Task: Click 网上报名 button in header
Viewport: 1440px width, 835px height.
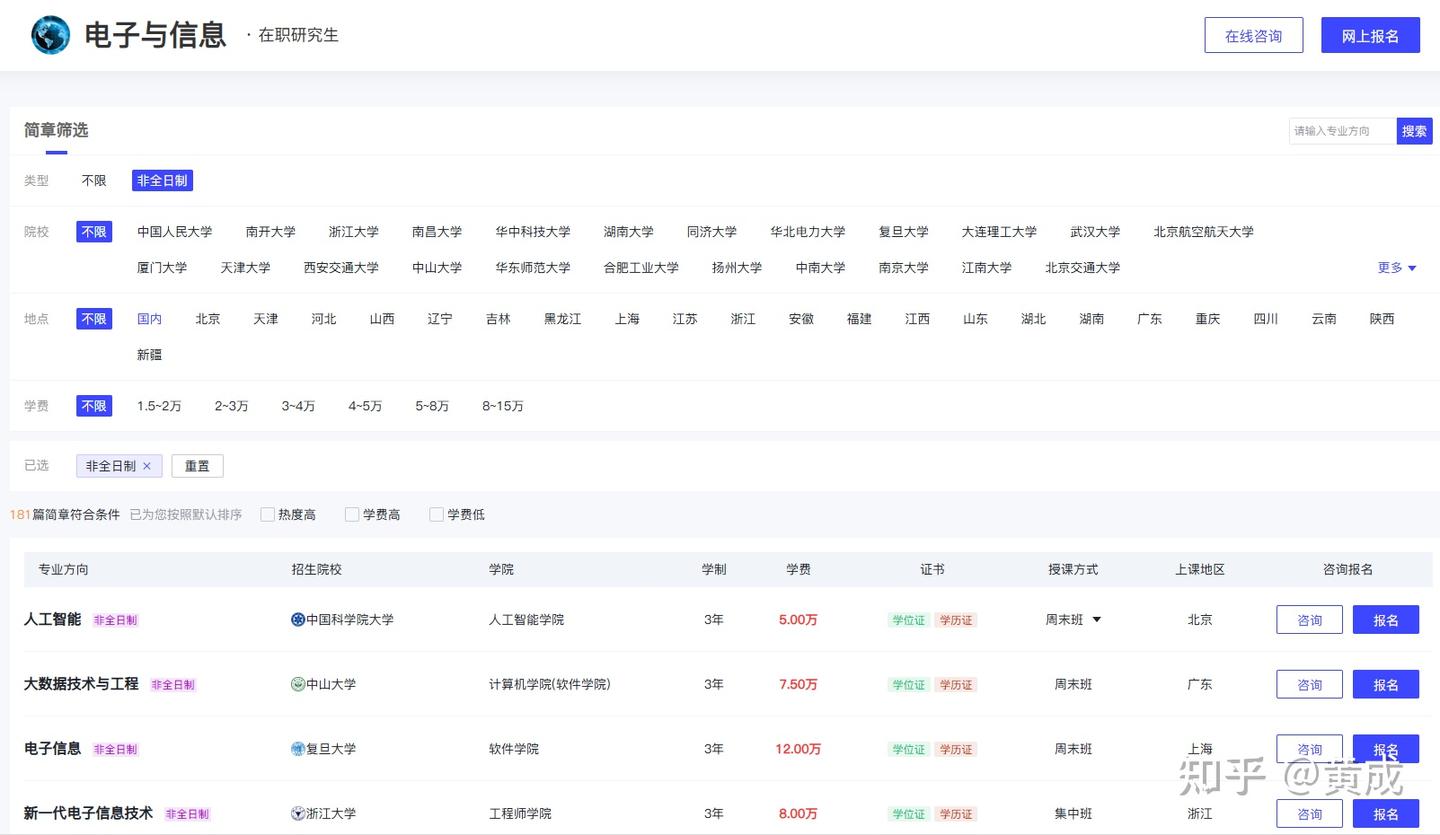Action: click(1370, 35)
